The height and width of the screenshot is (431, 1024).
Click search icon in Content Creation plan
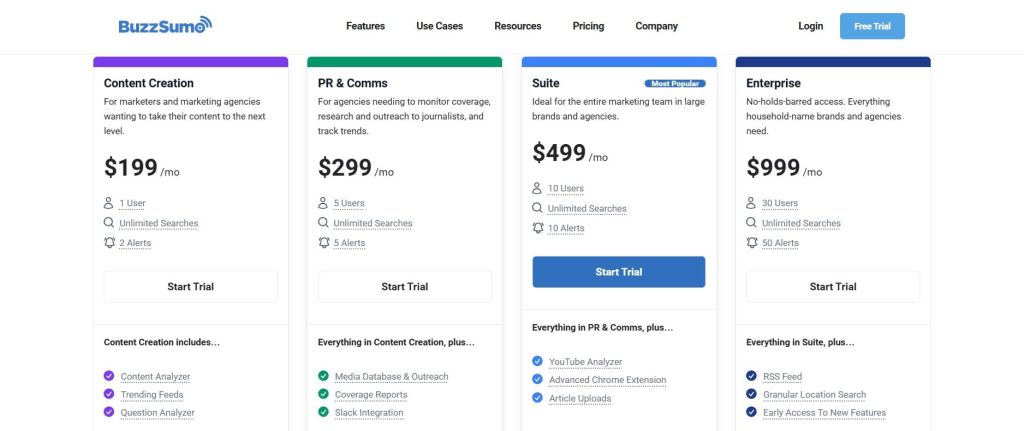click(109, 223)
